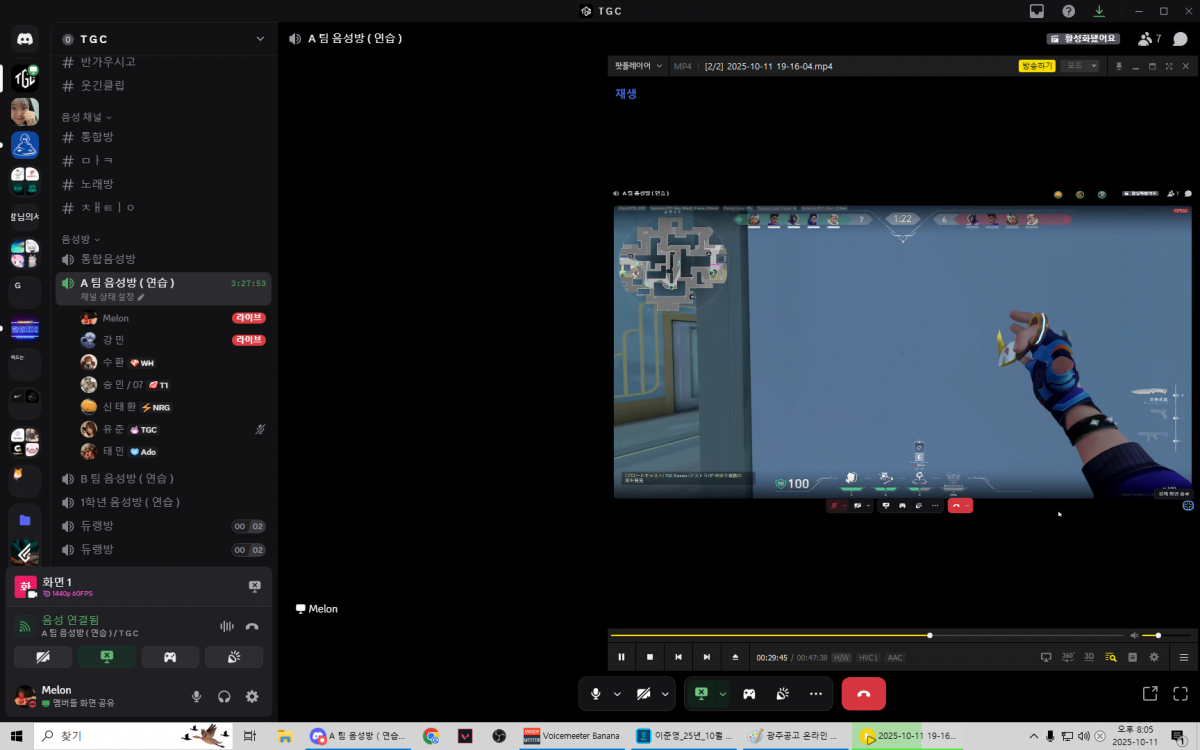The width and height of the screenshot is (1200, 750).
Task: Enter full screen stream view
Action: 1180,693
